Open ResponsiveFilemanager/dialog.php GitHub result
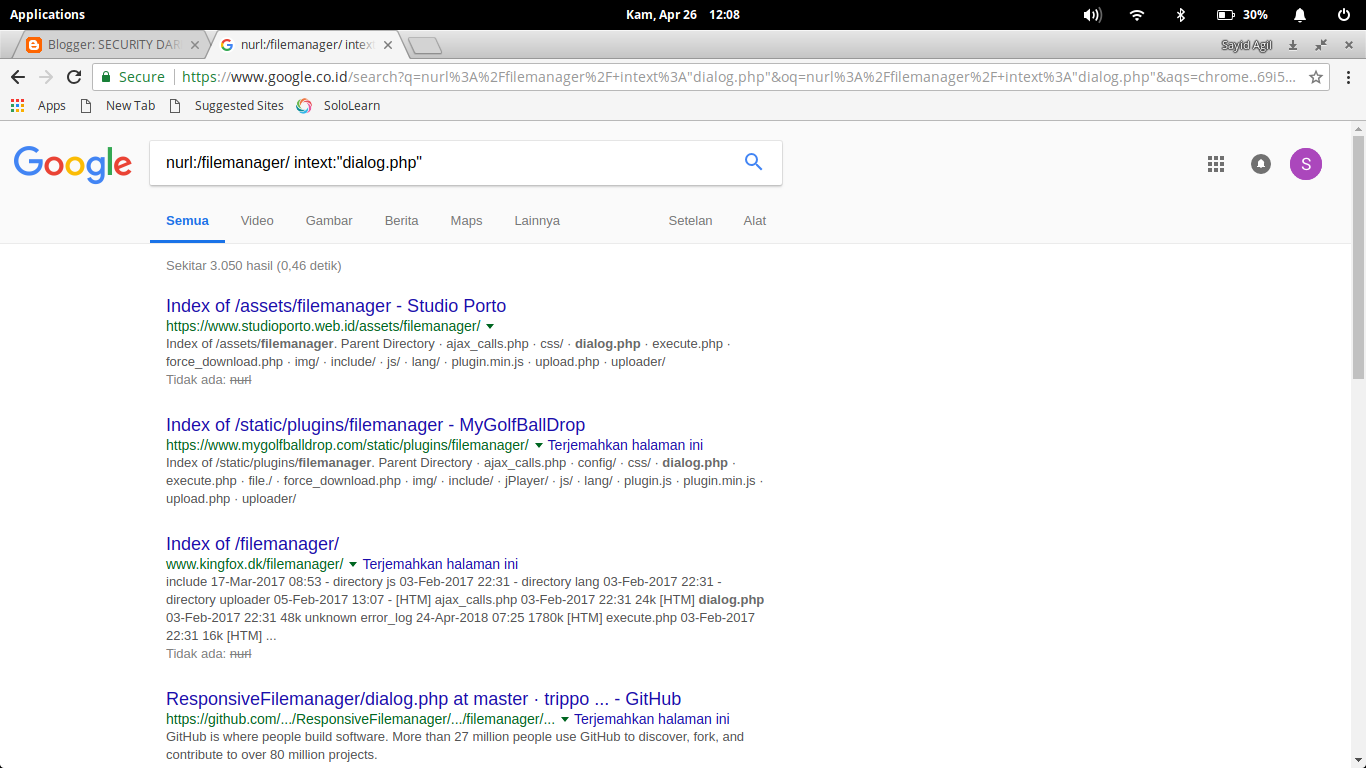 [423, 699]
